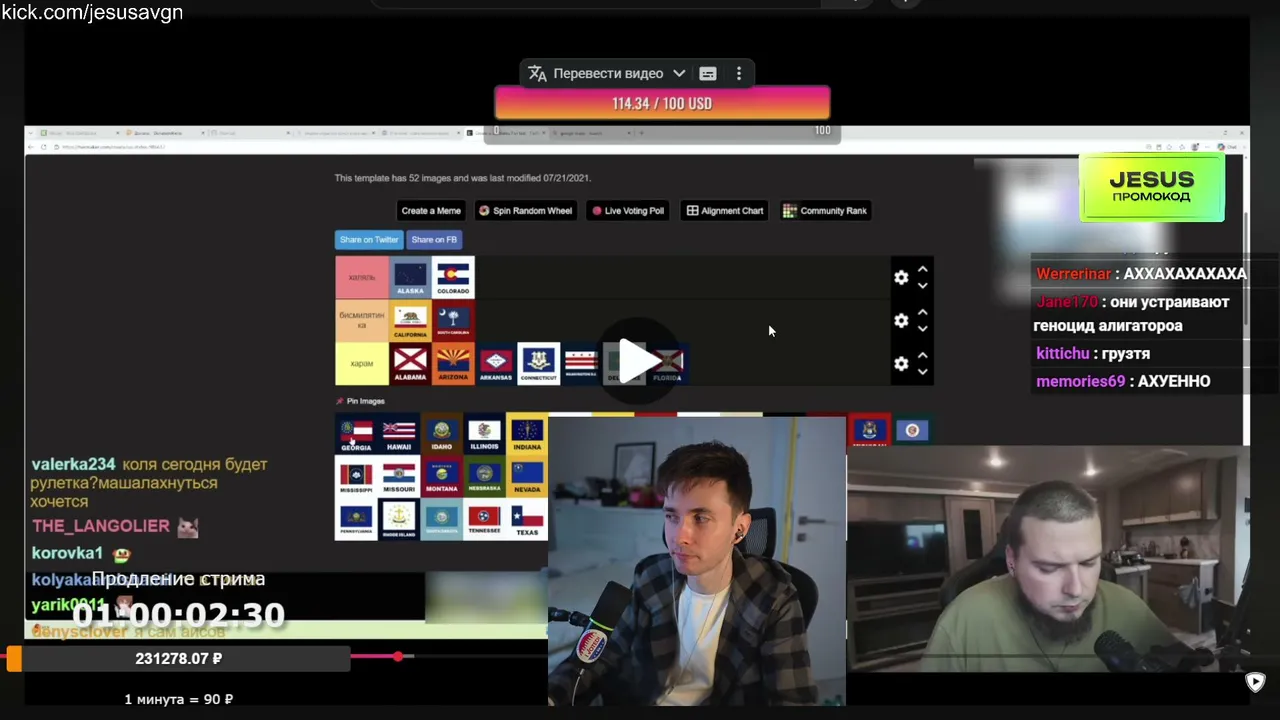Pick the Rhode Island flag from the image pool
The height and width of the screenshot is (720, 1280).
click(x=399, y=520)
